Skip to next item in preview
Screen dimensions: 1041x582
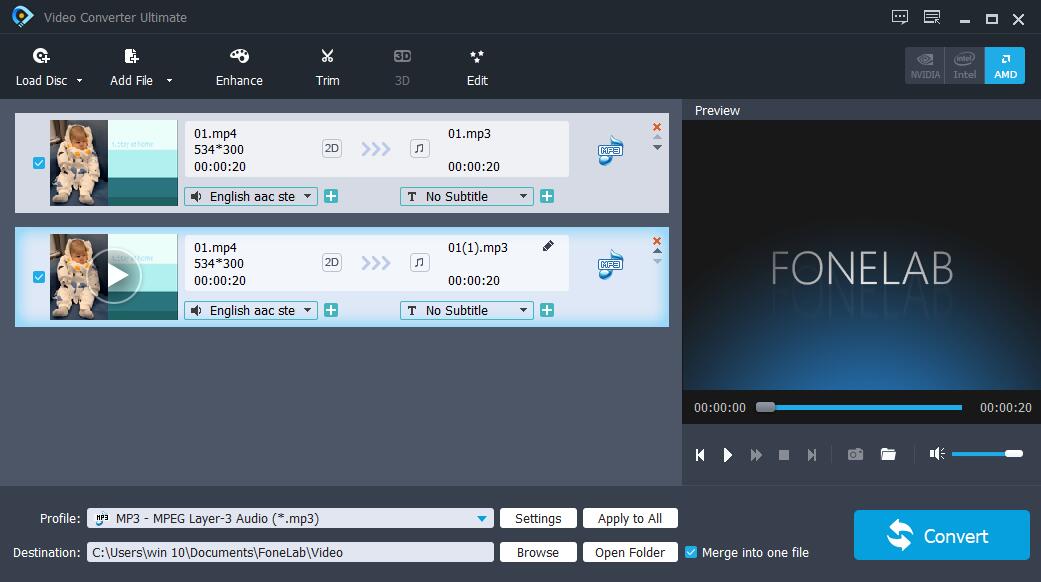812,455
